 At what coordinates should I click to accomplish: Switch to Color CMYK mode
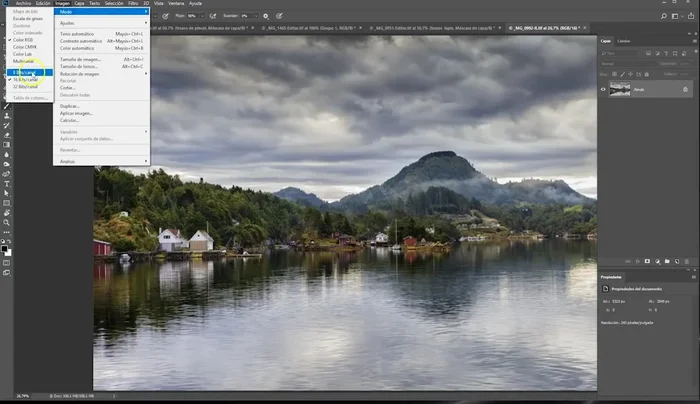[25, 47]
